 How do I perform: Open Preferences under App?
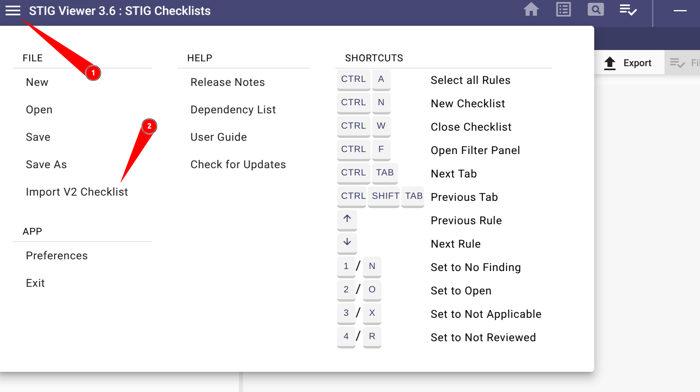tap(57, 255)
